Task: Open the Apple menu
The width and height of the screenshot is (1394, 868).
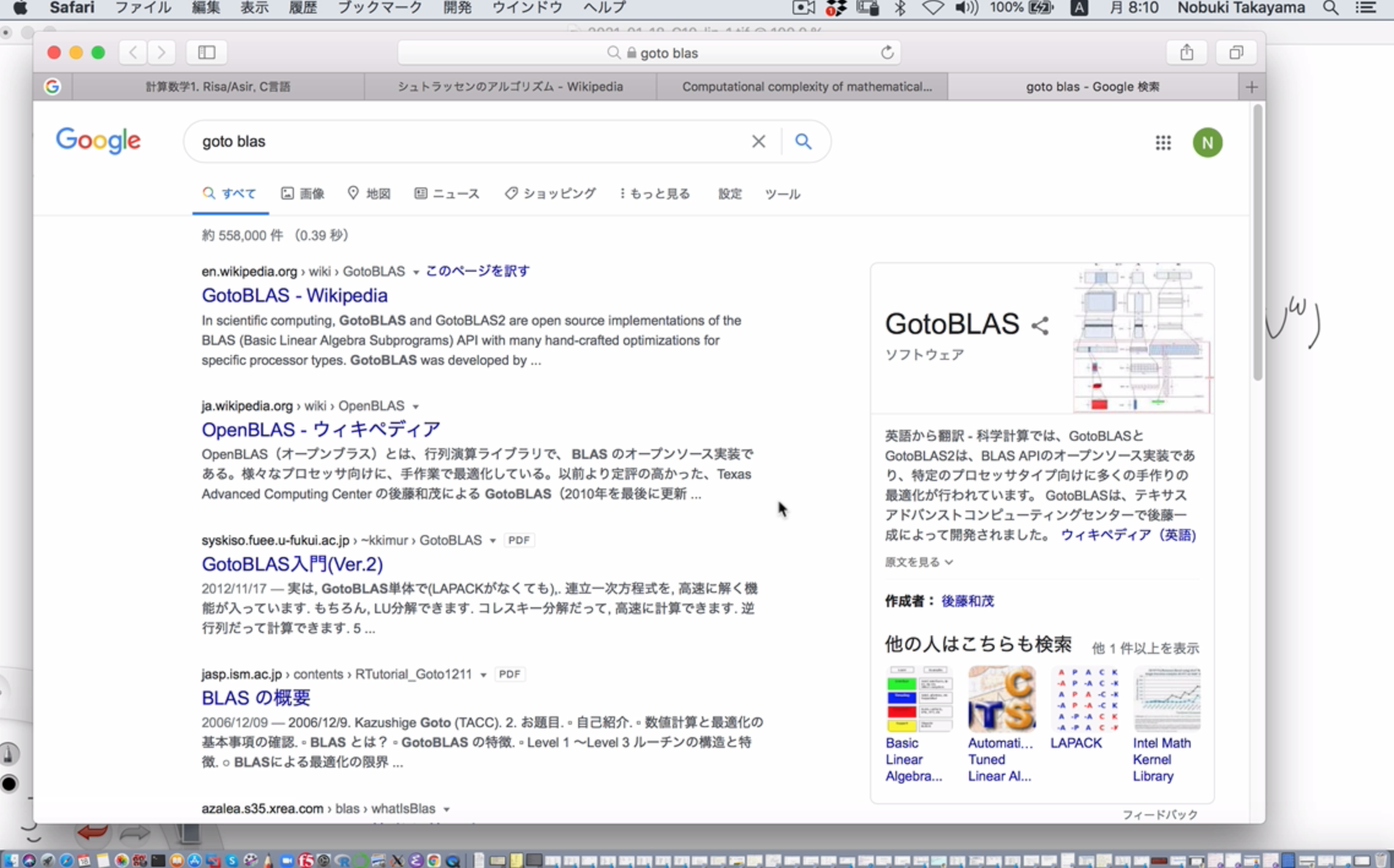Action: click(x=20, y=7)
